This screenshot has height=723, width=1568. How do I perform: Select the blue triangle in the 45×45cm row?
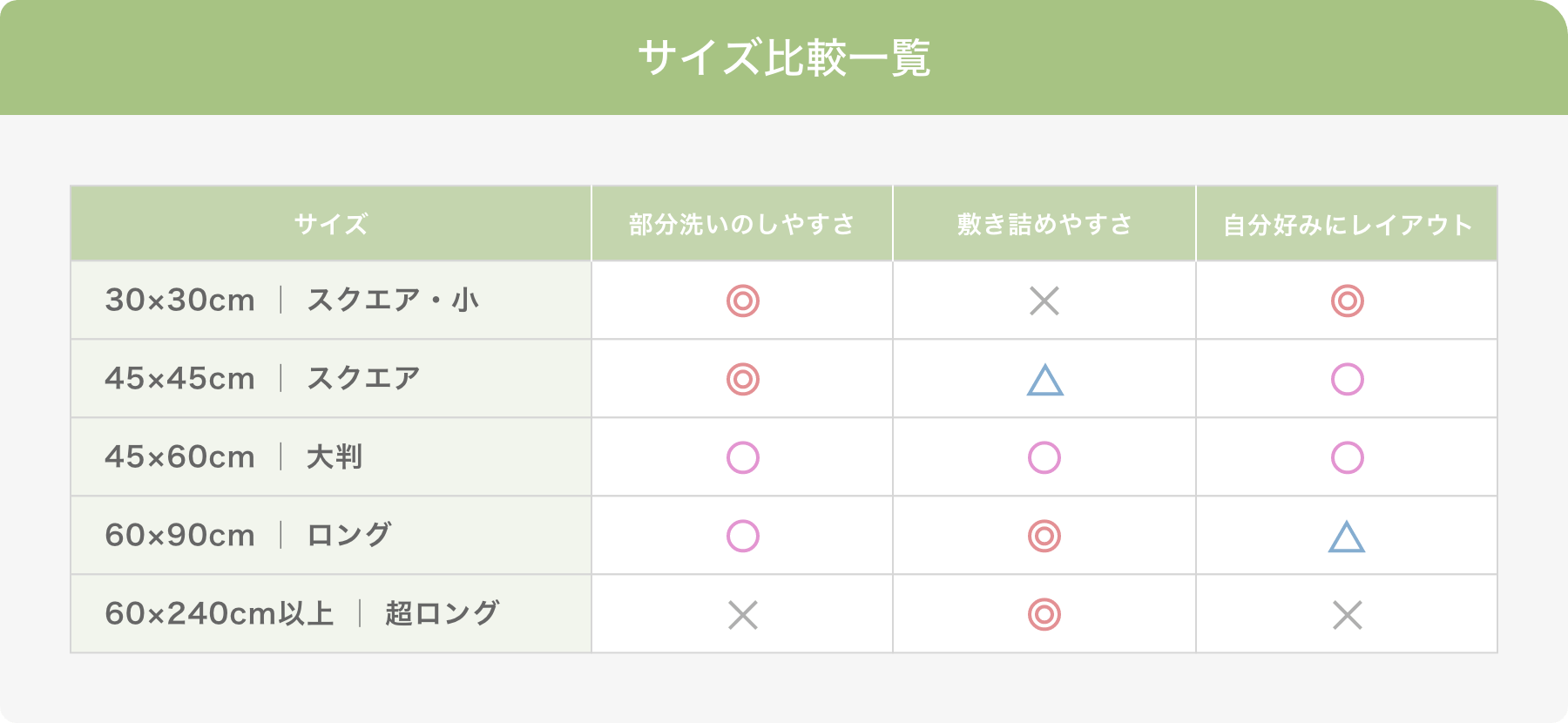pos(1045,380)
